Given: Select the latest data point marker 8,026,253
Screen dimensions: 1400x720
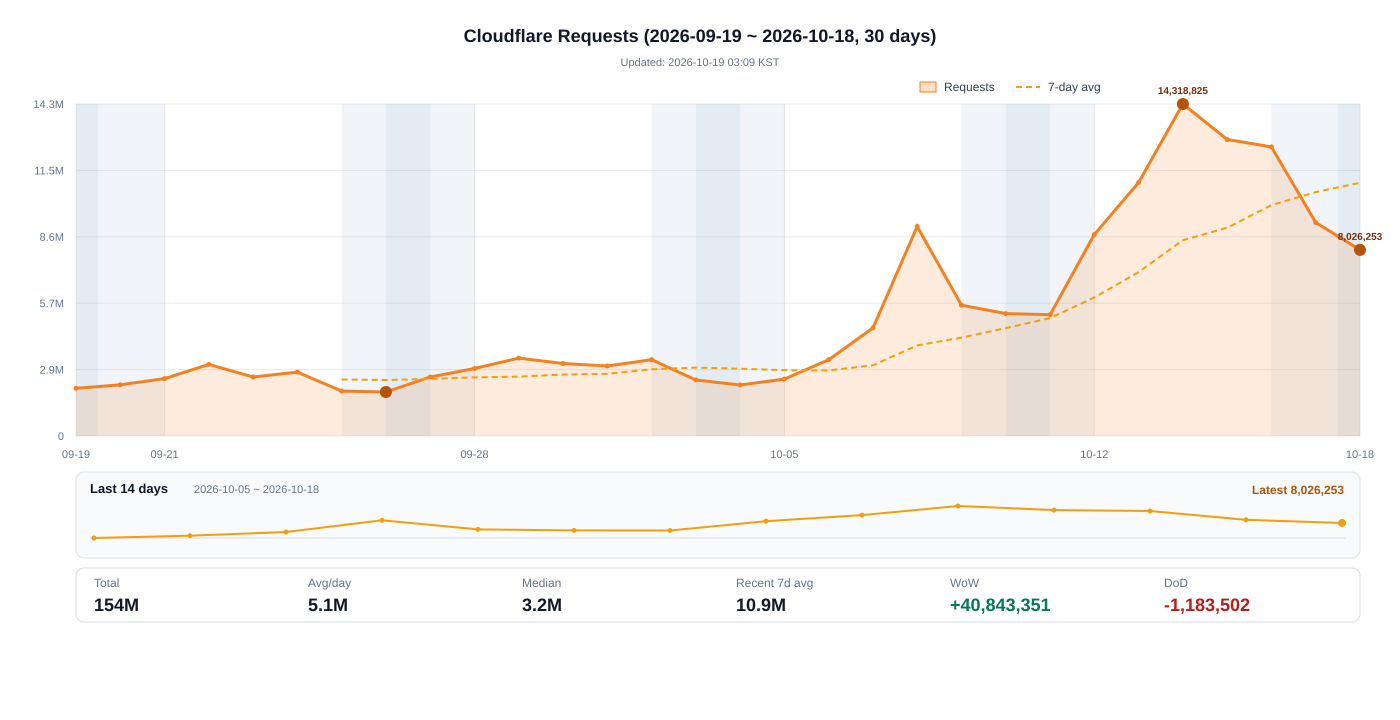Looking at the screenshot, I should coord(1360,250).
